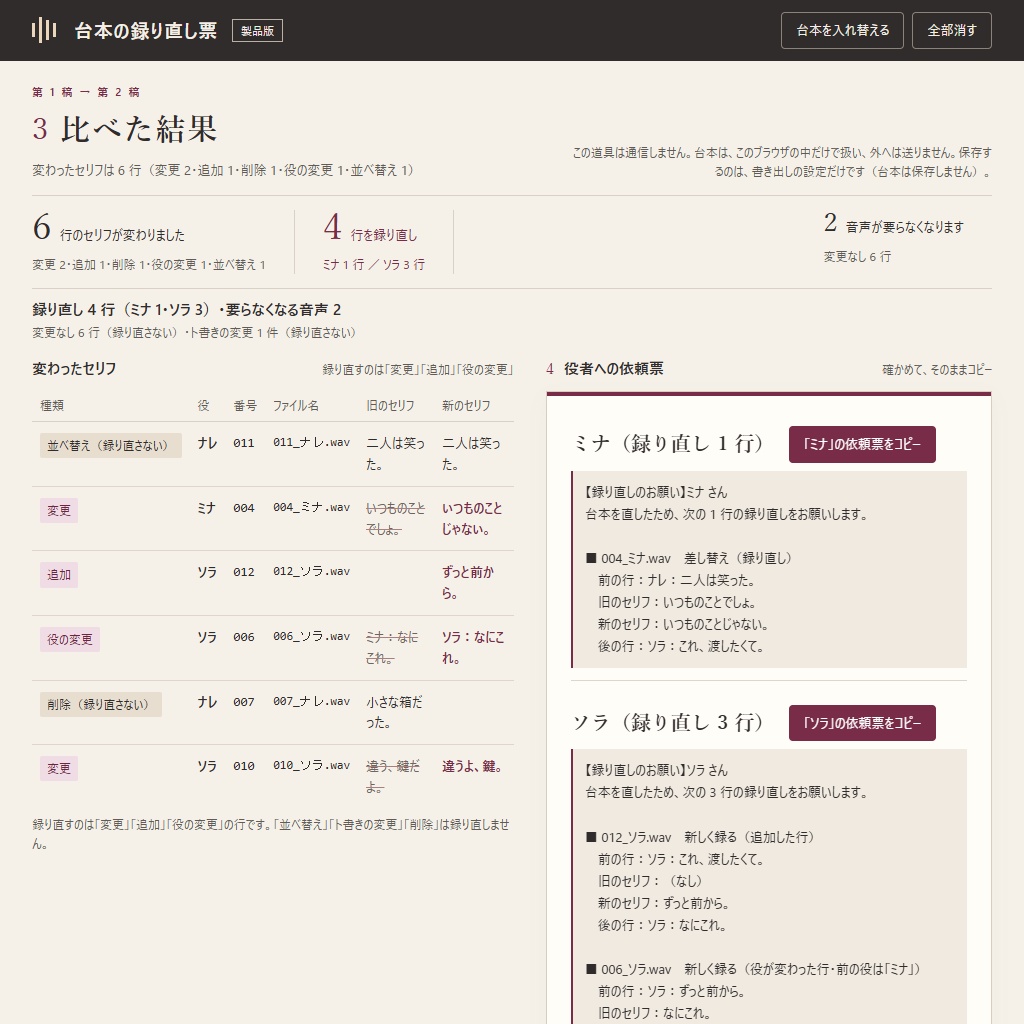
Task: Click file name 010_ソラ.wav
Action: coord(312,765)
